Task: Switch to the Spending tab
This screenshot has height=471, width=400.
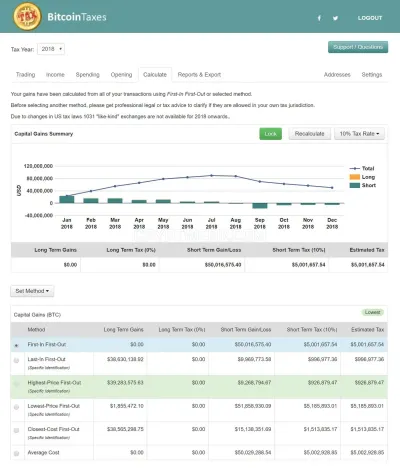Action: pos(88,75)
